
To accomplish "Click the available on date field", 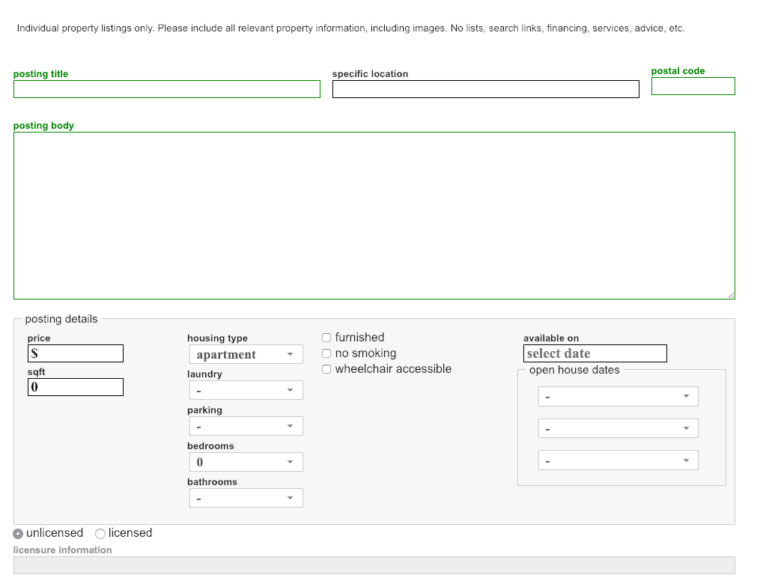I will point(595,353).
